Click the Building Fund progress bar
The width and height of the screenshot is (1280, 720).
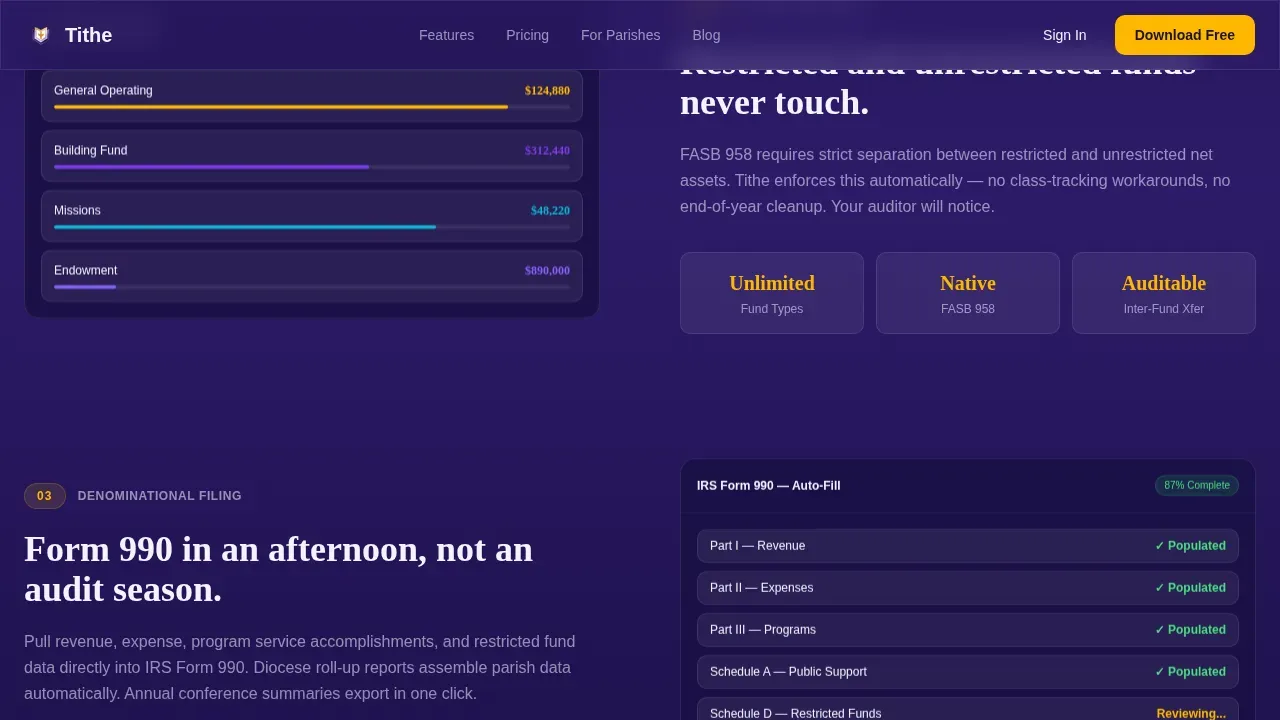pos(312,167)
